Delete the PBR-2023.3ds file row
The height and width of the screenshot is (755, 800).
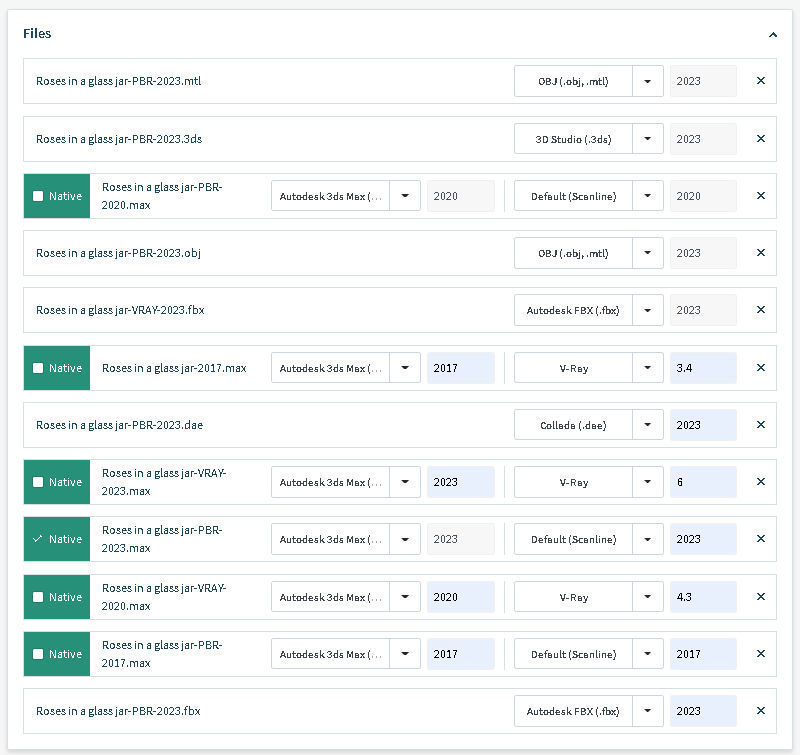coord(760,139)
